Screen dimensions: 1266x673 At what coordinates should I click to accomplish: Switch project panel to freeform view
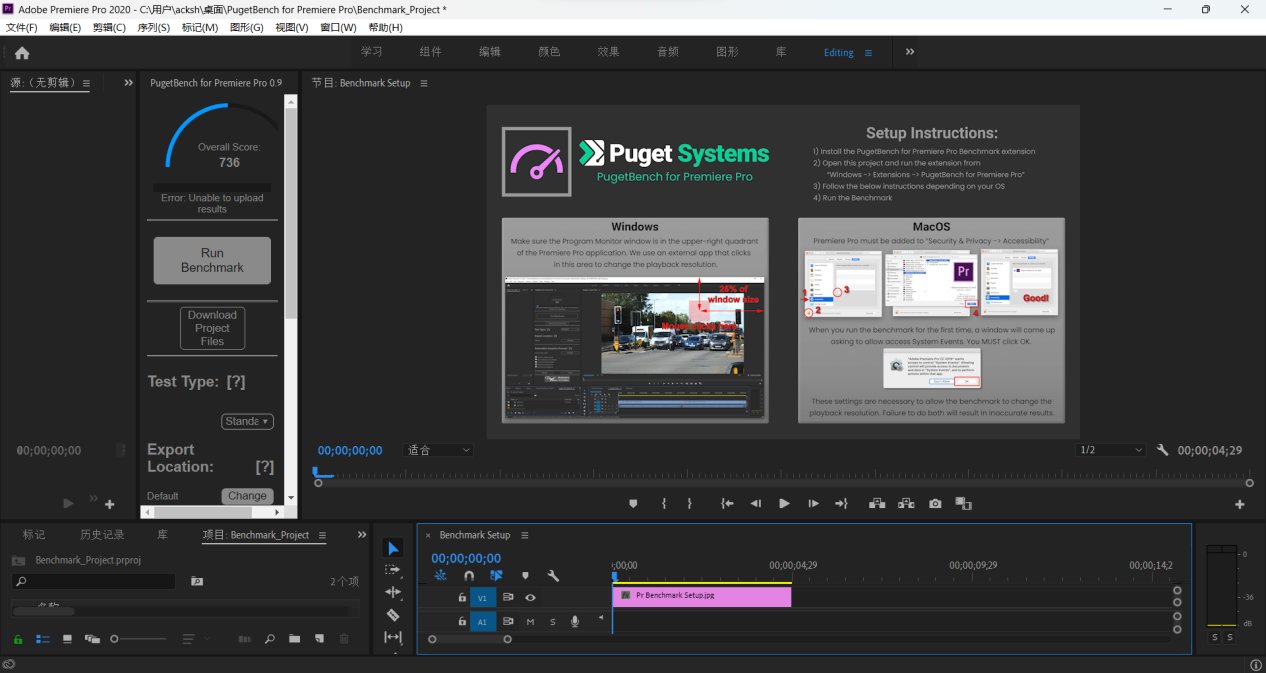(93, 638)
